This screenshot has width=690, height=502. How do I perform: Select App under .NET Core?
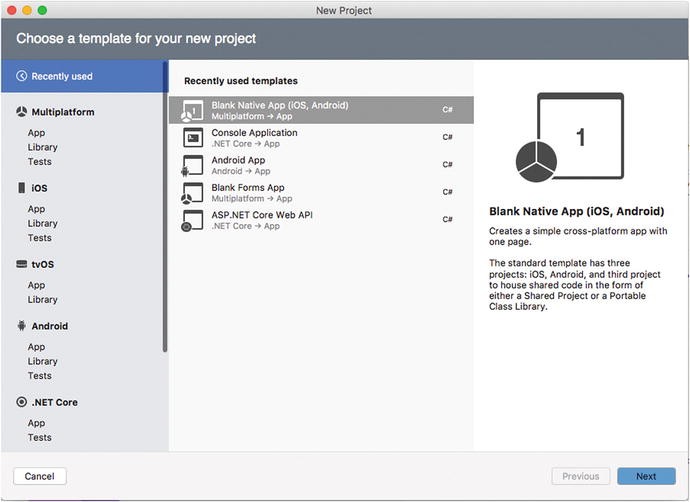click(x=36, y=423)
